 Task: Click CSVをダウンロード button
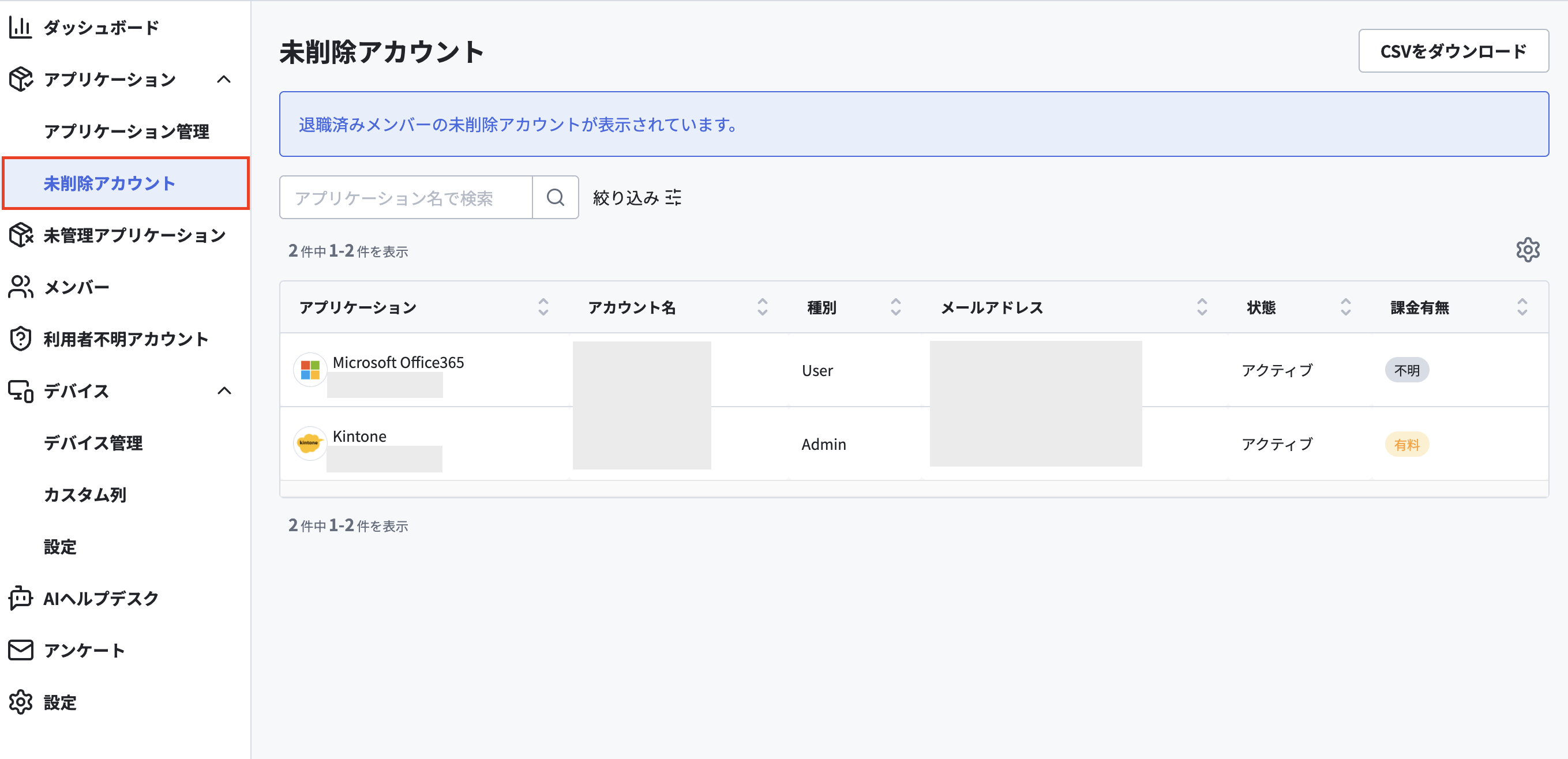(1454, 51)
